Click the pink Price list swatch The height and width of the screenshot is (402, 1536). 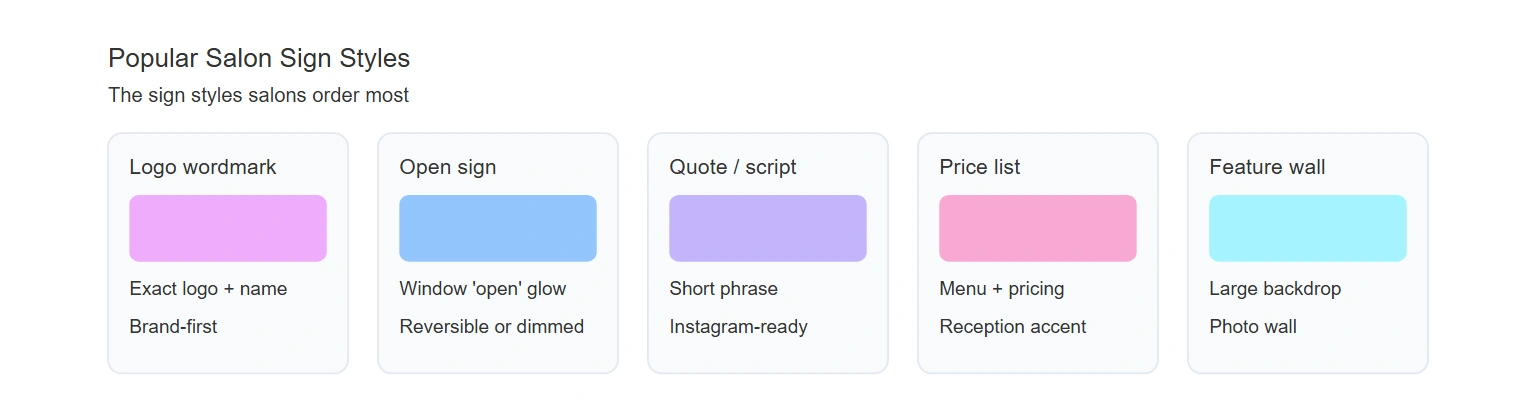point(1038,228)
